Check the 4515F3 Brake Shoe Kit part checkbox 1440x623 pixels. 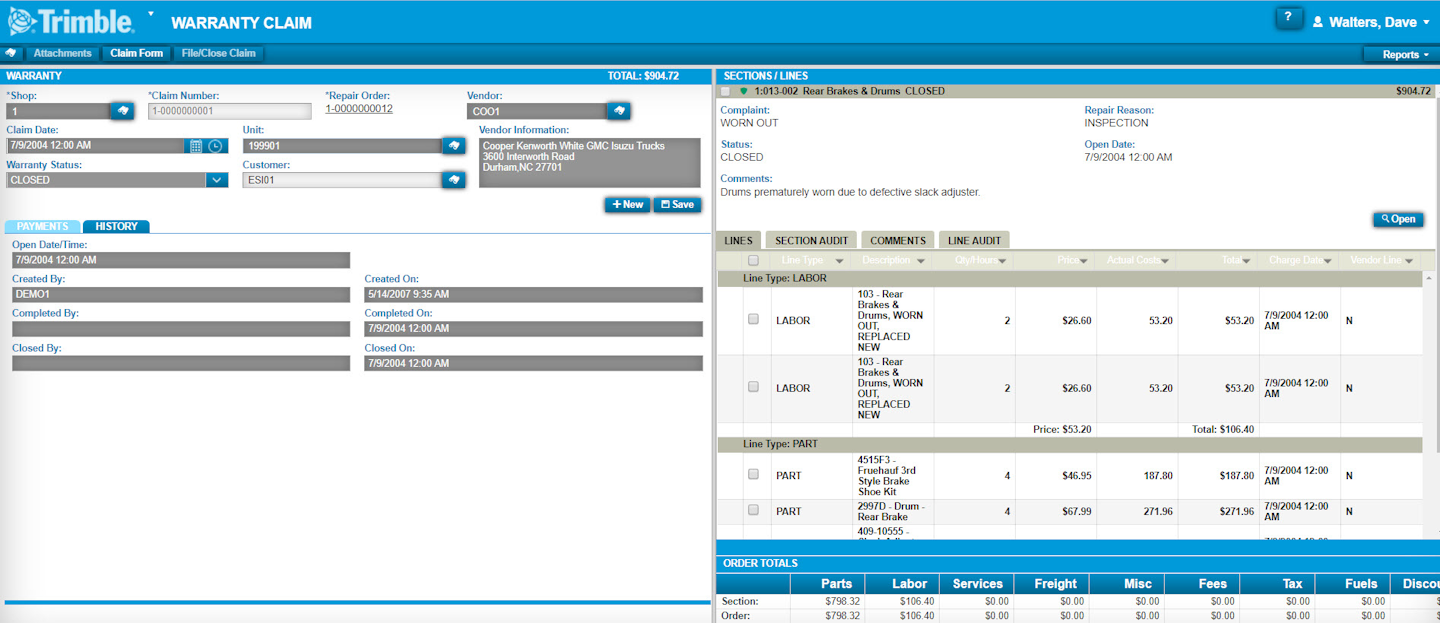pos(753,473)
